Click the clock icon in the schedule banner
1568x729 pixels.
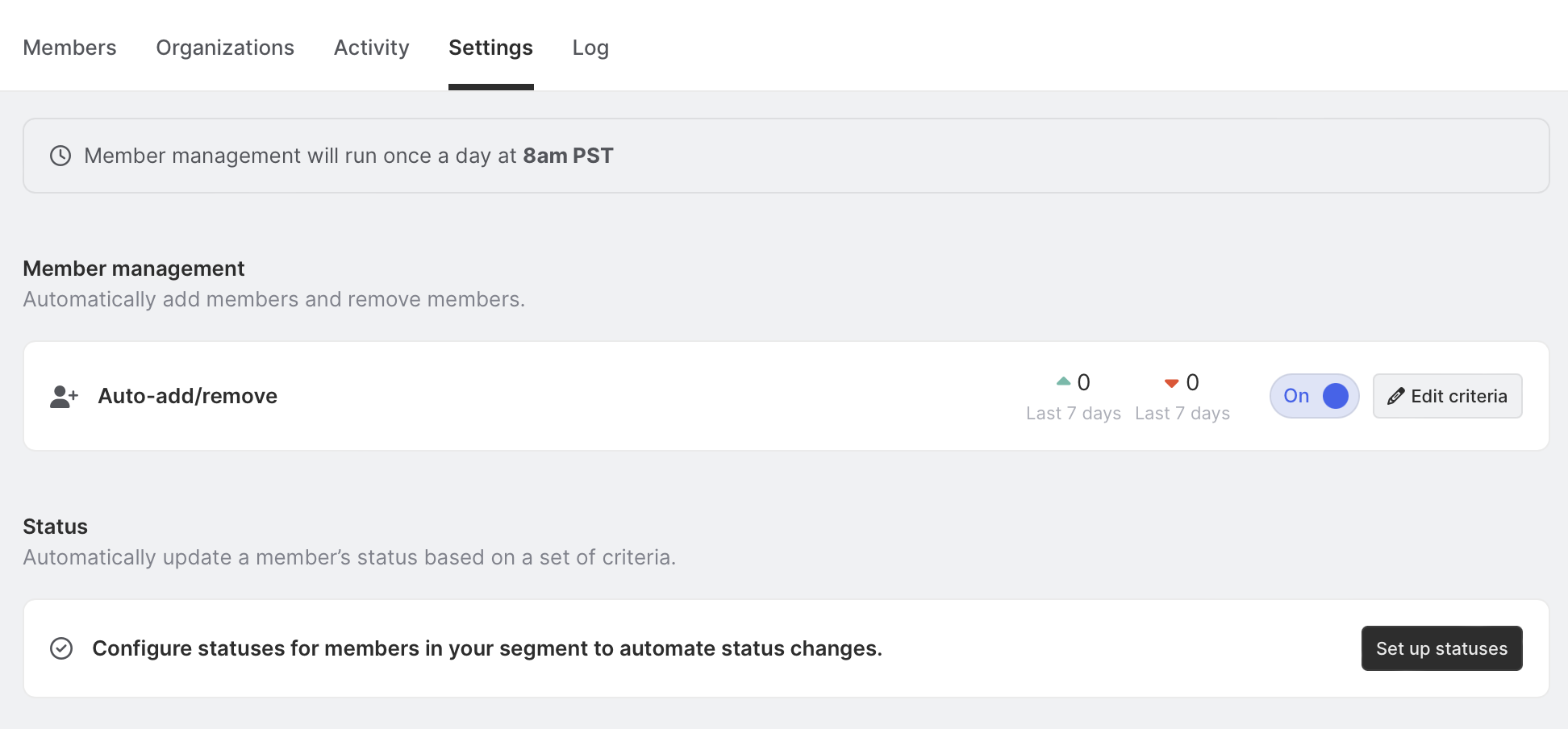[x=60, y=156]
